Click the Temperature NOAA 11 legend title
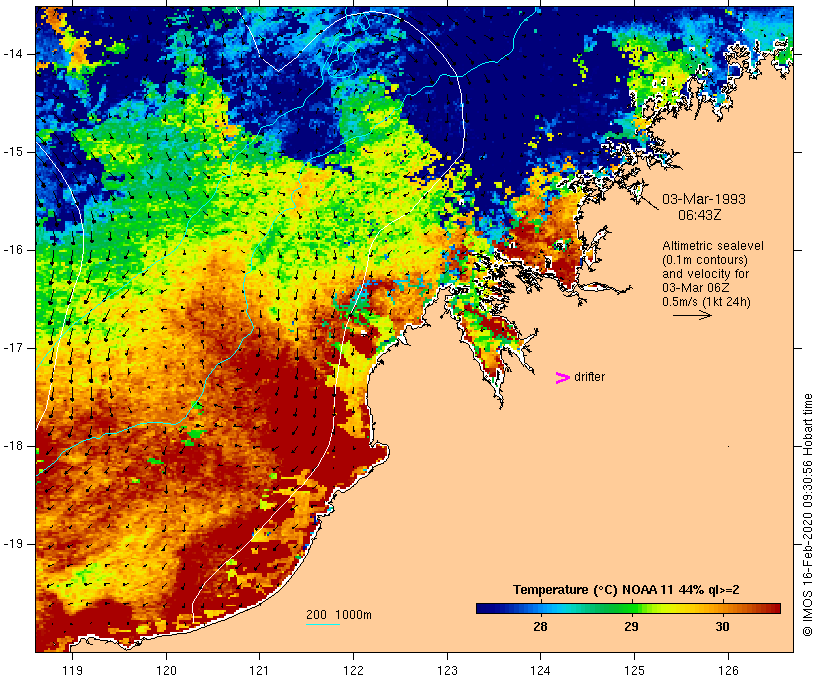 [x=626, y=590]
